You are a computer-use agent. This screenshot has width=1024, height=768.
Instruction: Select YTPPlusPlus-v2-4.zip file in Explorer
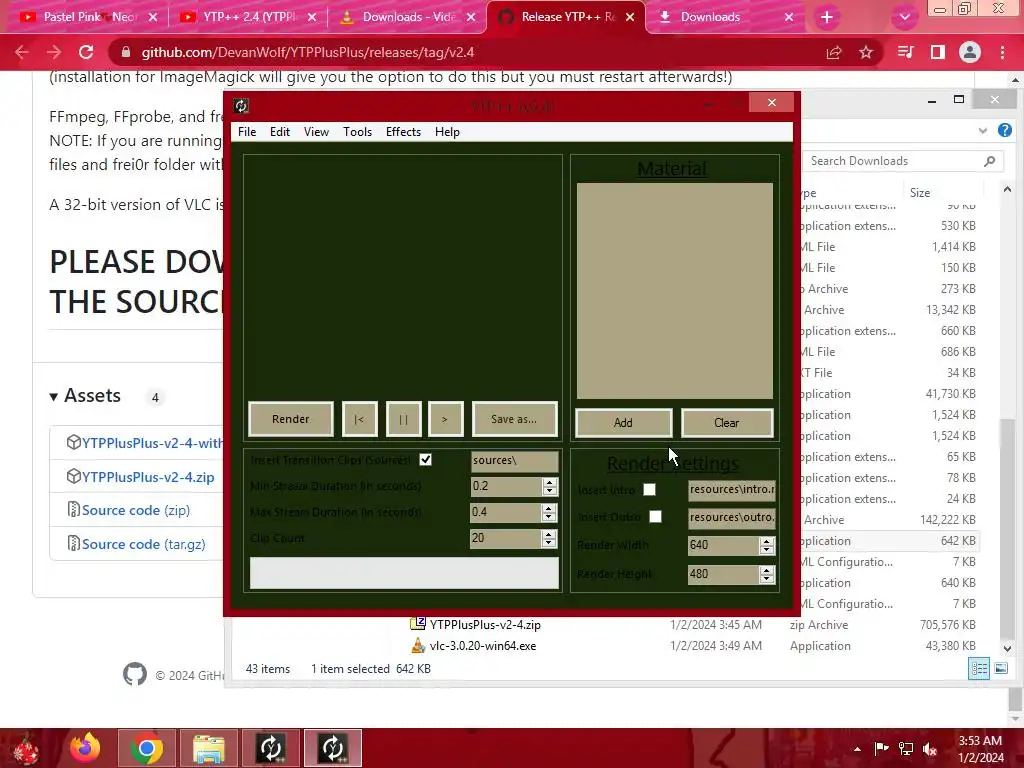pyautogui.click(x=485, y=625)
